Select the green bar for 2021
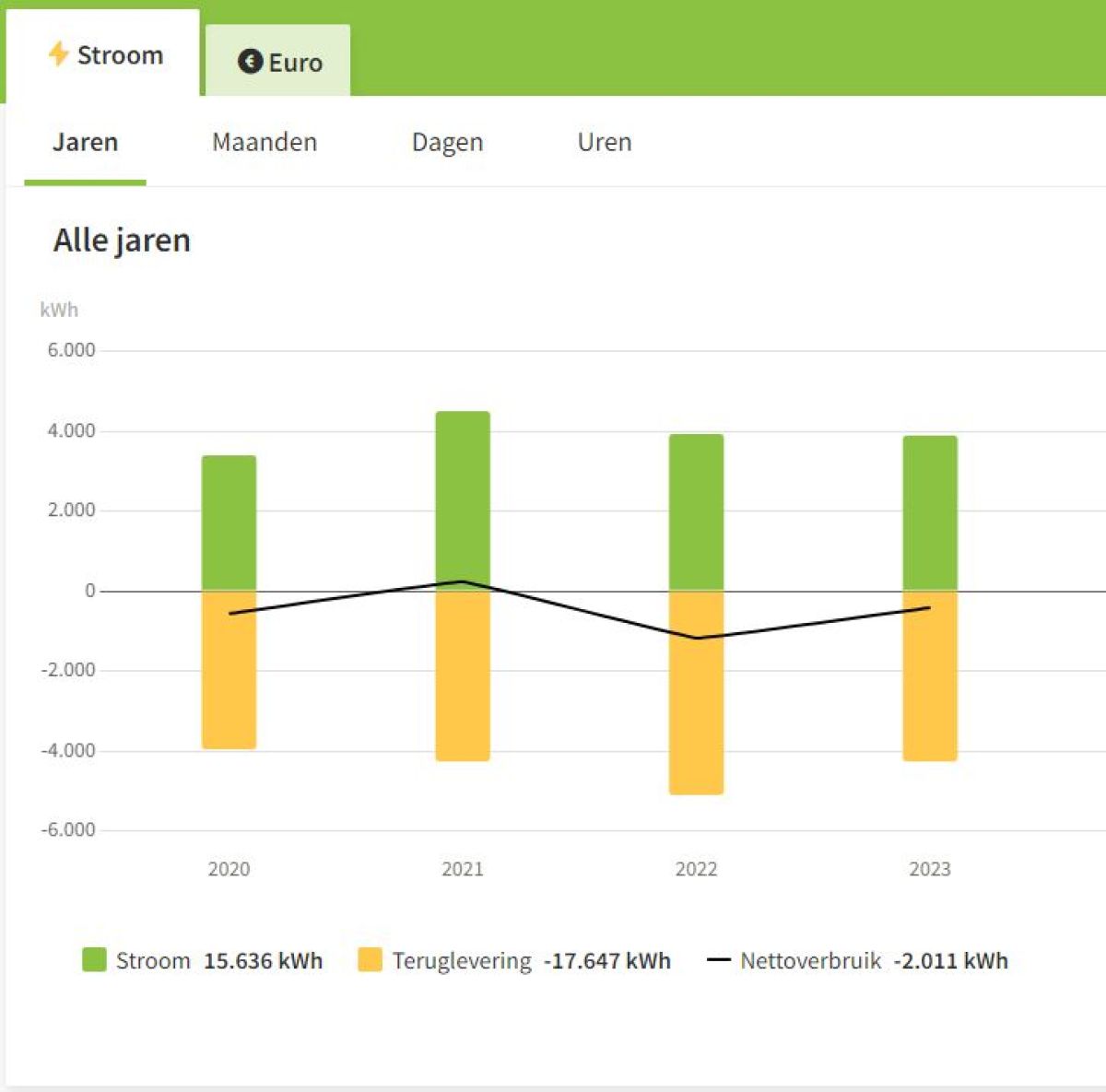The height and width of the screenshot is (1092, 1106). pos(463,498)
